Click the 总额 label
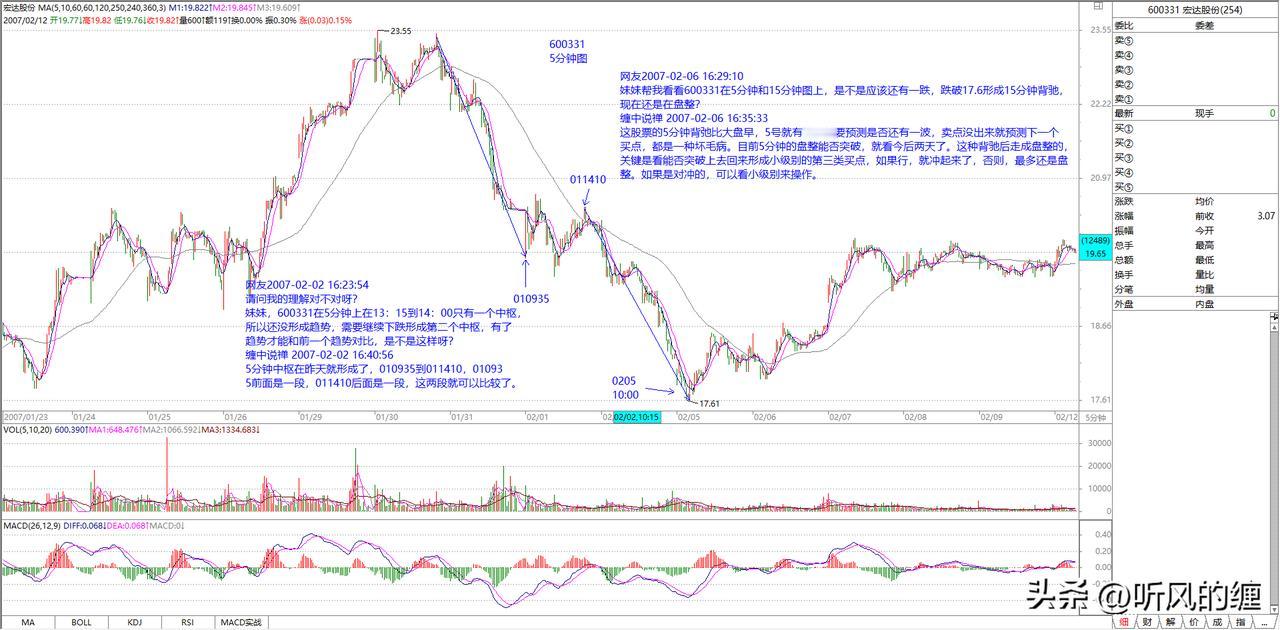 (x=1124, y=259)
